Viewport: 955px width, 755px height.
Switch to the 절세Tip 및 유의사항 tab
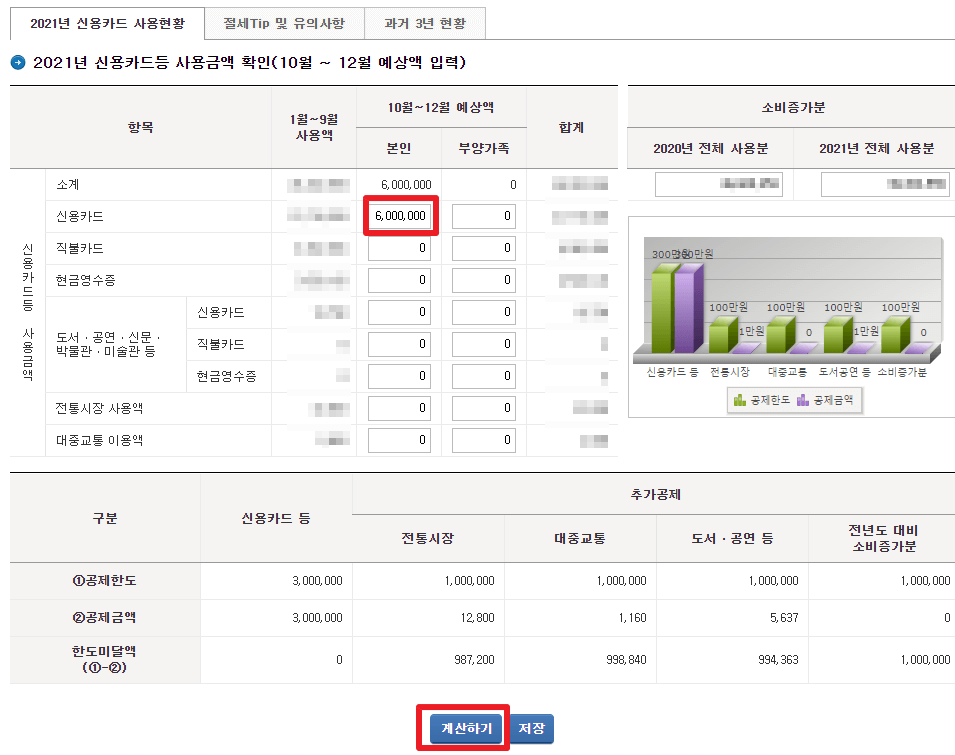[283, 22]
